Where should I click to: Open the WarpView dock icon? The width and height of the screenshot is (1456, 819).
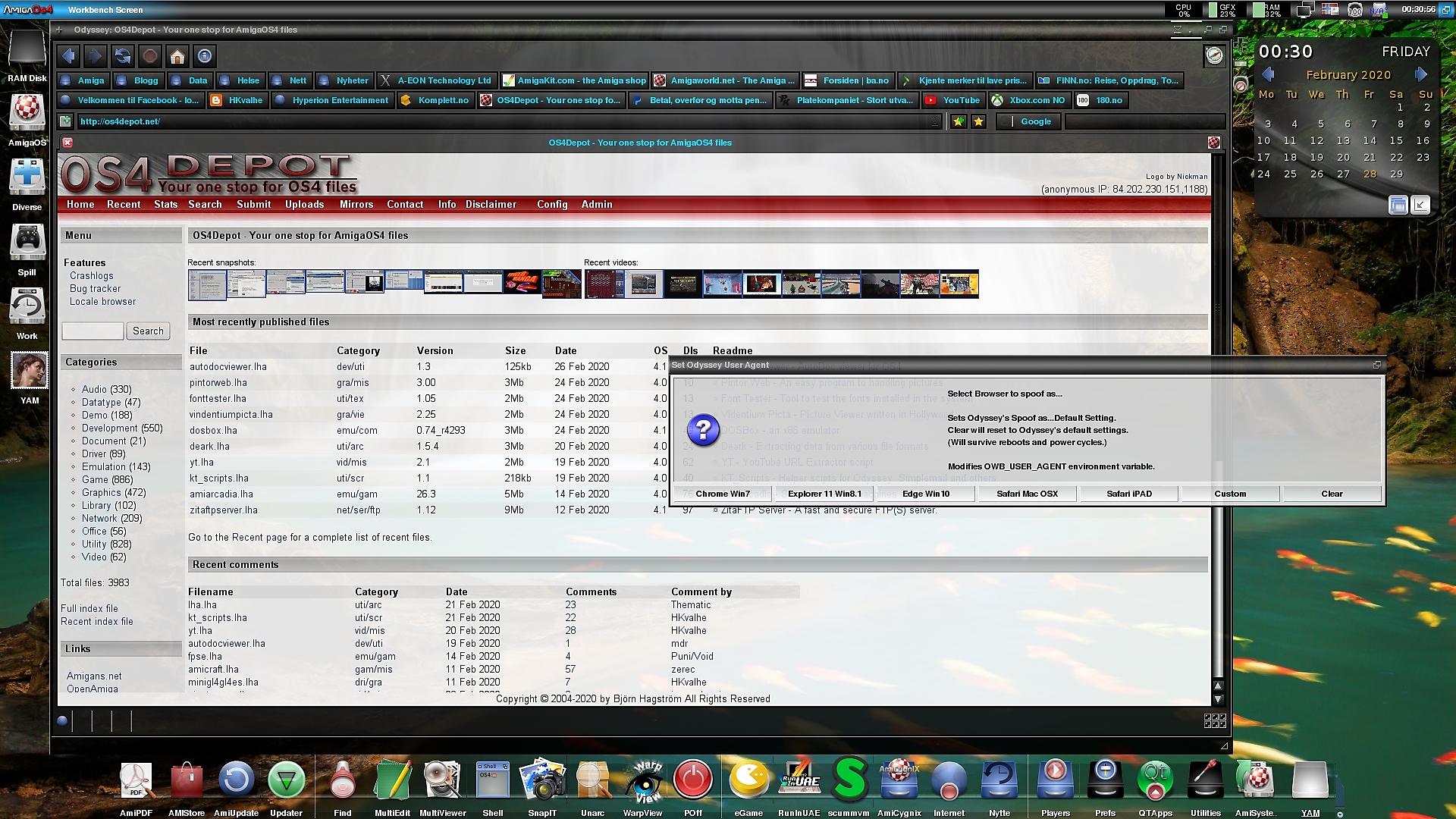(643, 781)
